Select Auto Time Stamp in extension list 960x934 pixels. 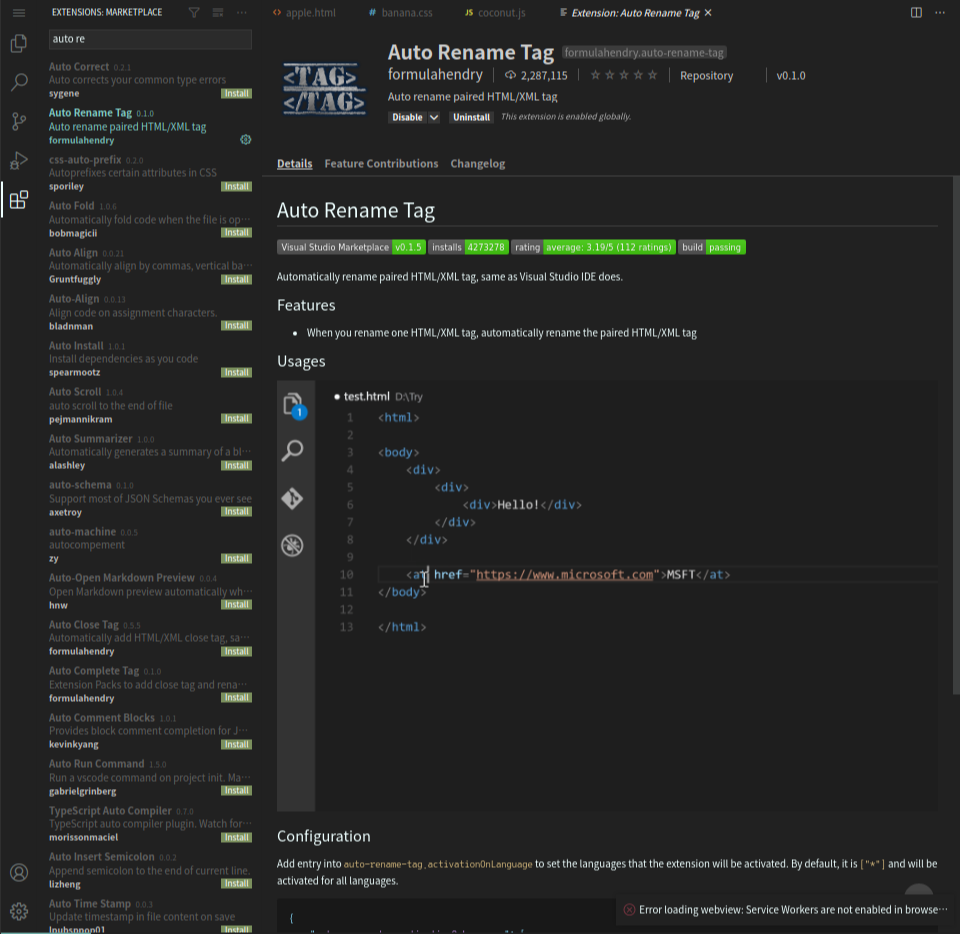click(150, 915)
